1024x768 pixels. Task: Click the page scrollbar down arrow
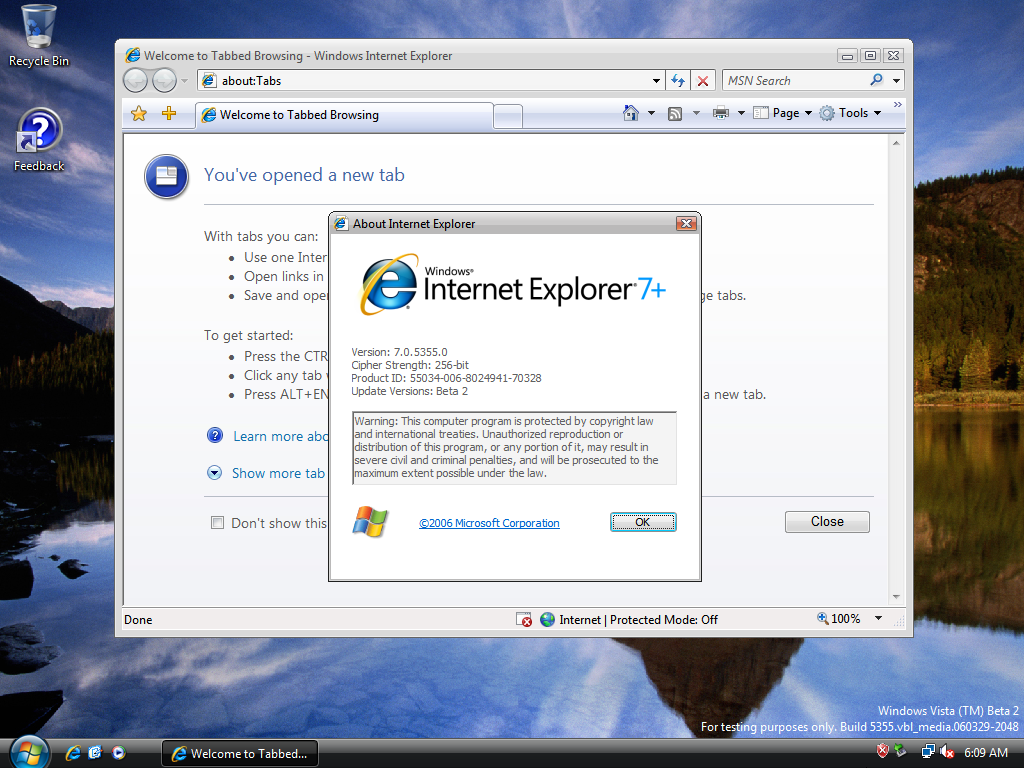(x=896, y=597)
